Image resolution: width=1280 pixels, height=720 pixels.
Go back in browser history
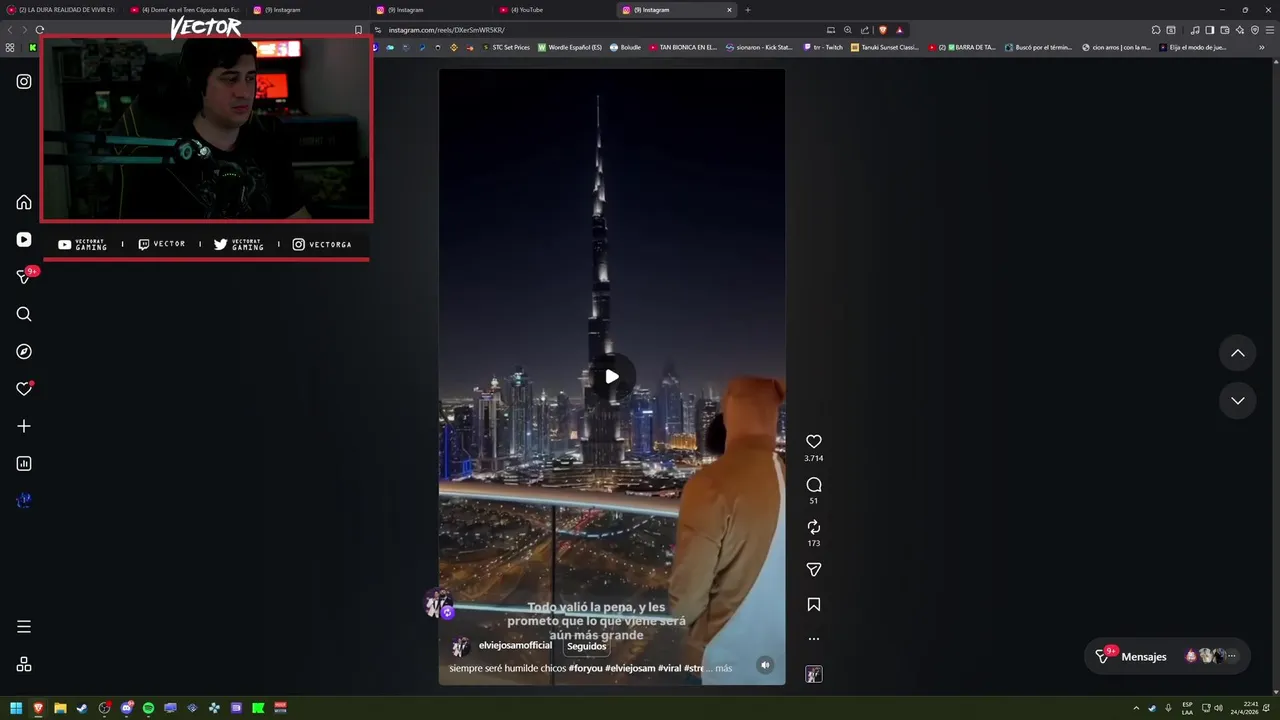10,30
